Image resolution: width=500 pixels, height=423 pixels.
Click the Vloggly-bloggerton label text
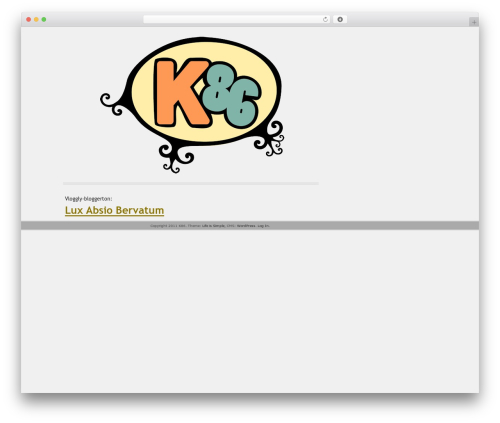point(88,199)
